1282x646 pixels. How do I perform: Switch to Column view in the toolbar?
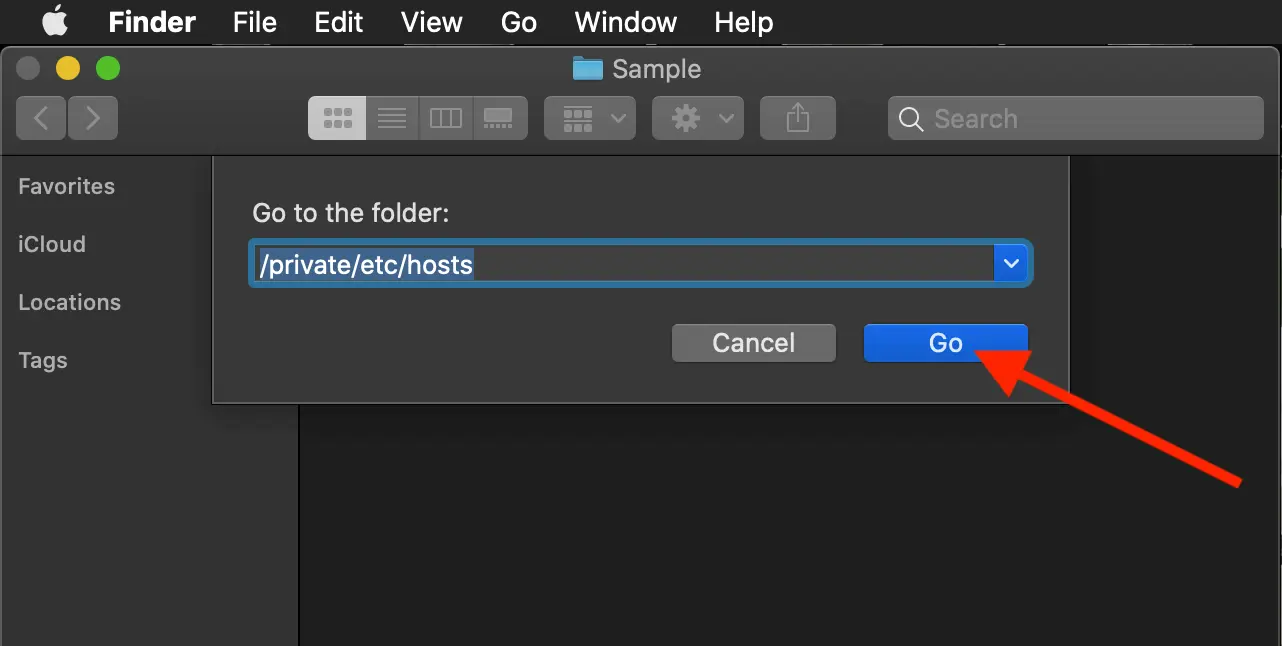click(x=445, y=117)
